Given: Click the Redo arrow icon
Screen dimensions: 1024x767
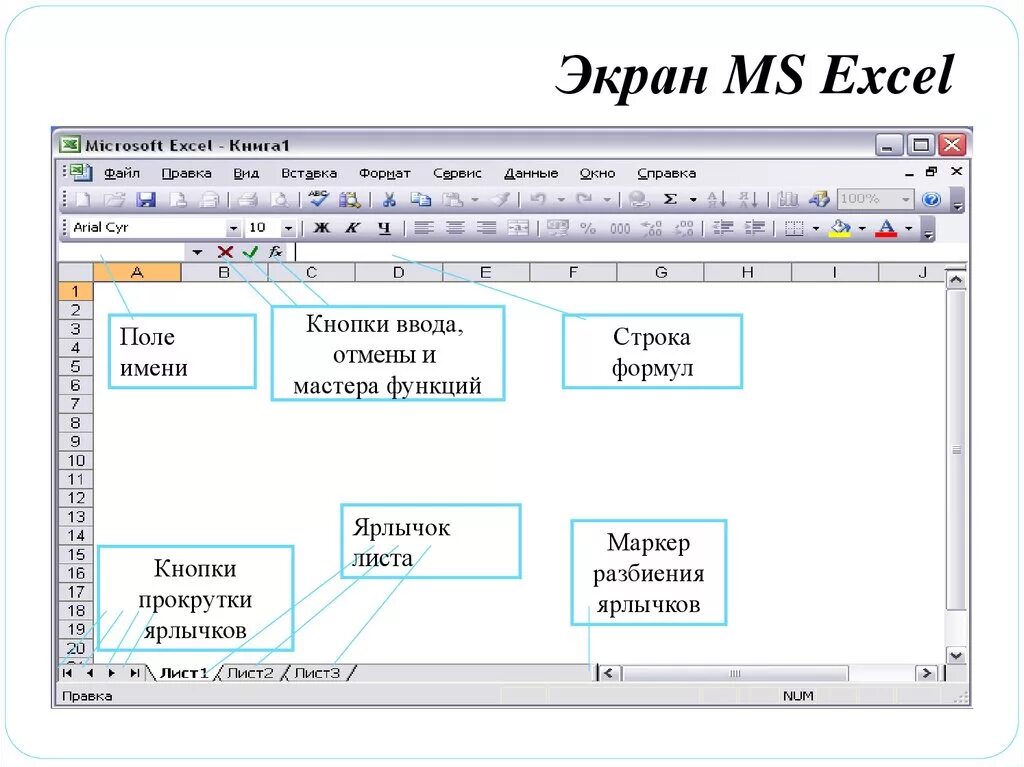Looking at the screenshot, I should pos(584,199).
